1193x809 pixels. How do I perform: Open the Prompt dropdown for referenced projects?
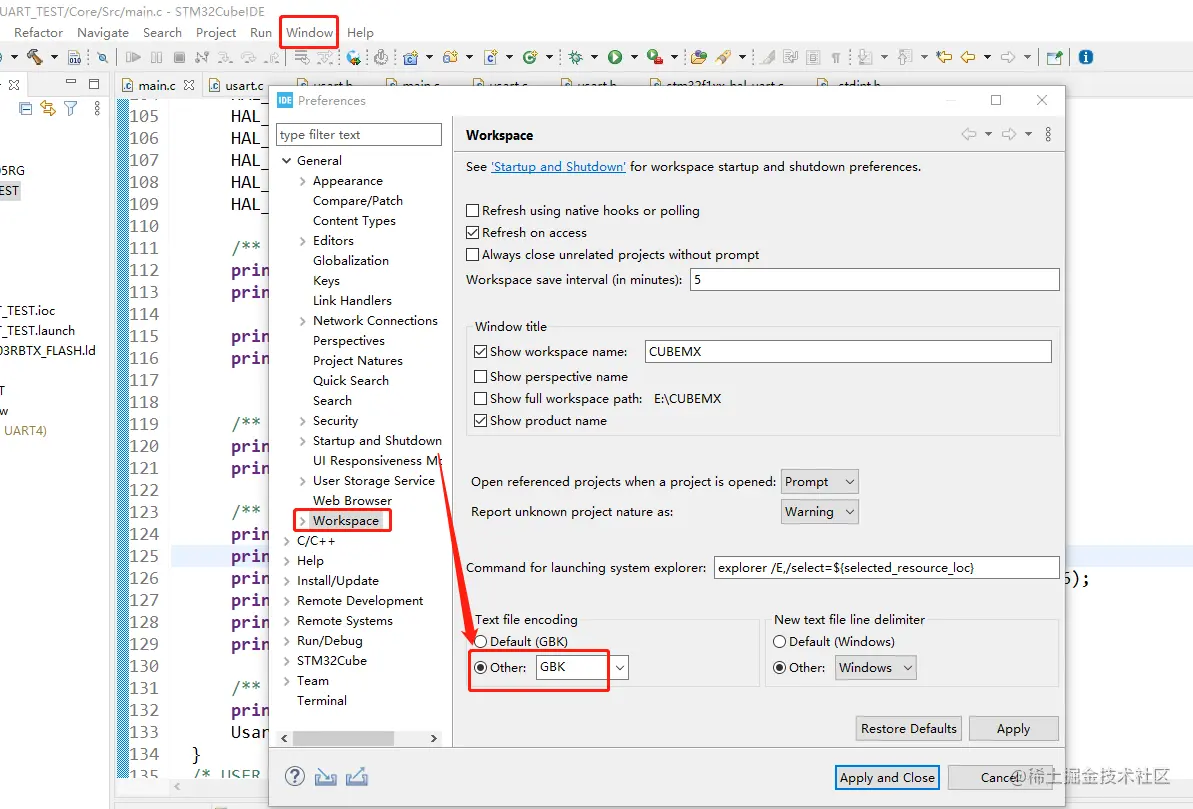[820, 482]
